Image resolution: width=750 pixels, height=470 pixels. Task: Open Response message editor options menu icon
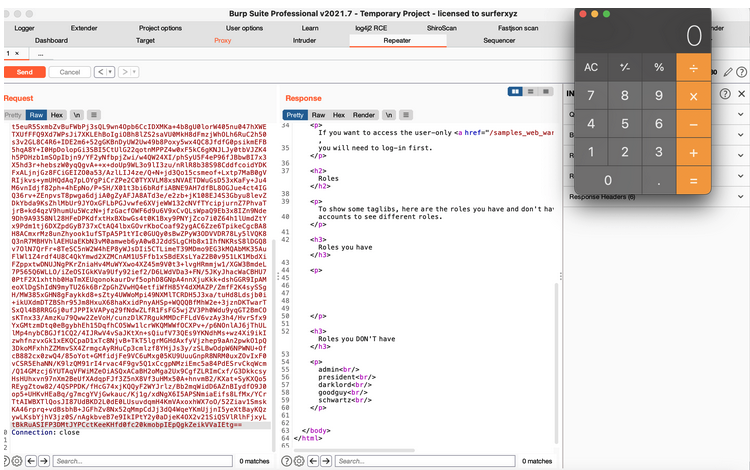click(406, 115)
